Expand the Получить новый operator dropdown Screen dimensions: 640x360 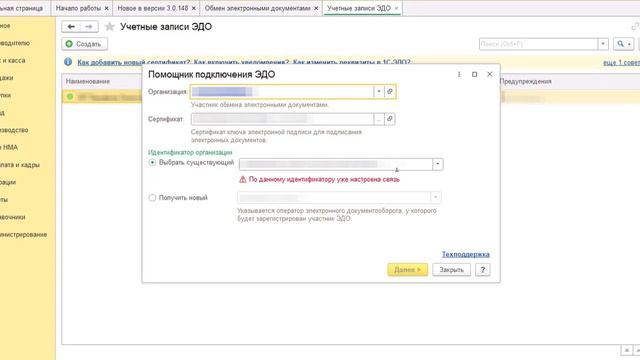point(436,198)
